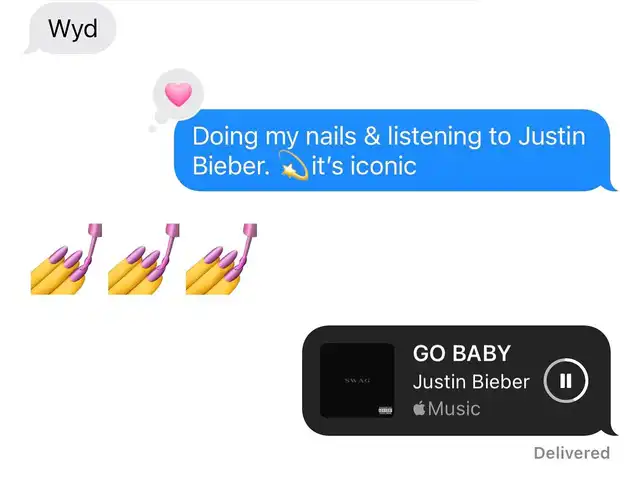640x480 pixels.
Task: Click the circular progress ring around pause
Action: pos(565,381)
